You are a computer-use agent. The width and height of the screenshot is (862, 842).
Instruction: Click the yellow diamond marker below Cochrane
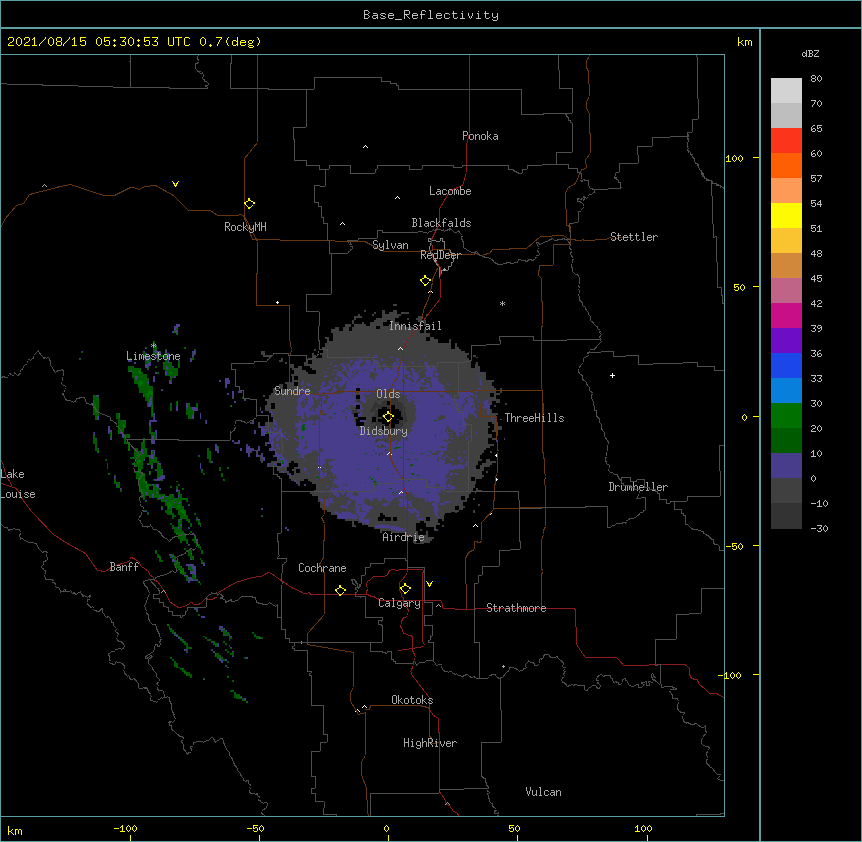(340, 590)
